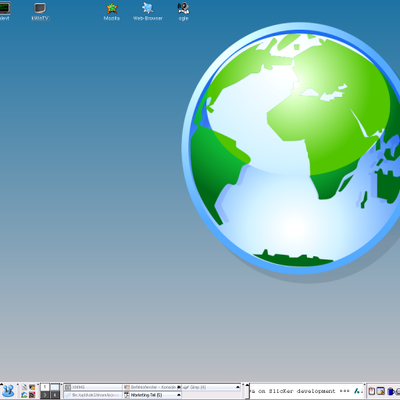Activate the Marketing-Teil taskbar entry
This screenshot has height=400, width=400.
pyautogui.click(x=152, y=395)
